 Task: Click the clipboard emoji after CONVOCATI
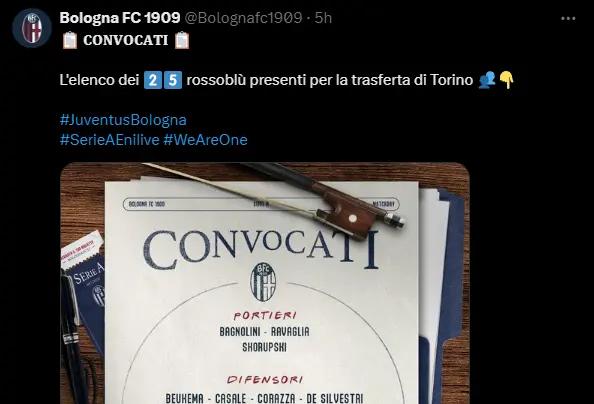click(x=182, y=40)
